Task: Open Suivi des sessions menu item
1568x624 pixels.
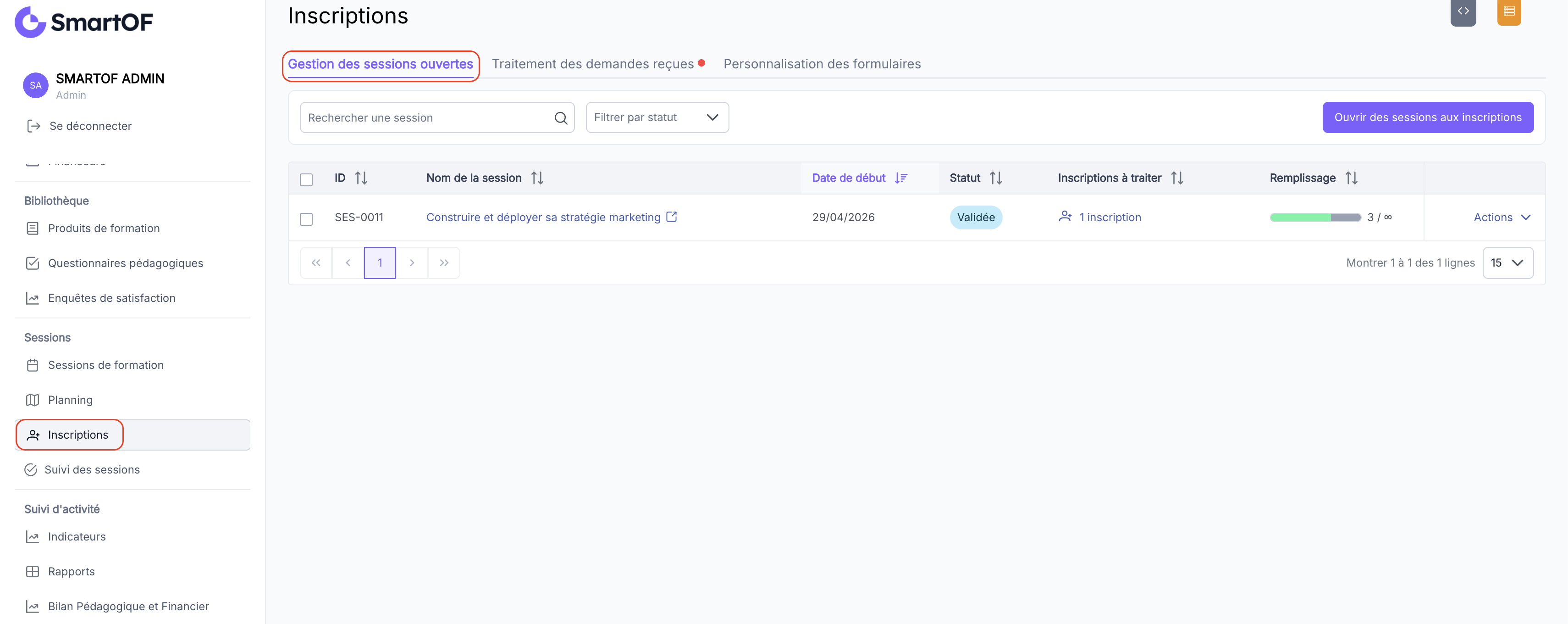Action: pos(132,470)
